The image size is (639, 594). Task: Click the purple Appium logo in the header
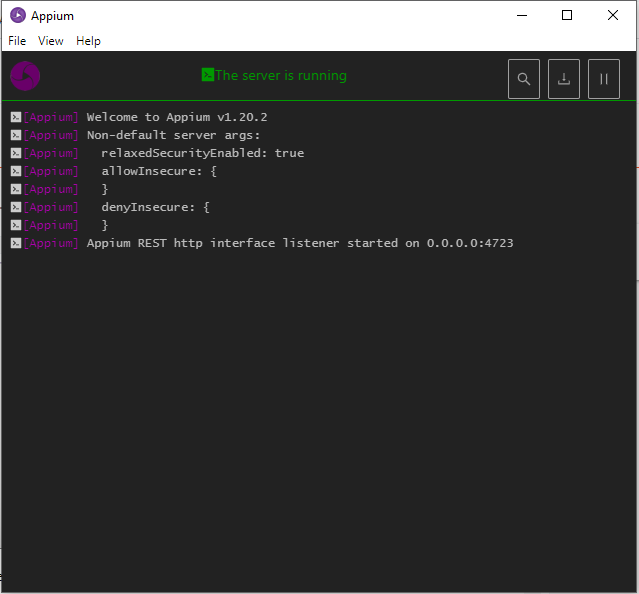click(x=25, y=76)
